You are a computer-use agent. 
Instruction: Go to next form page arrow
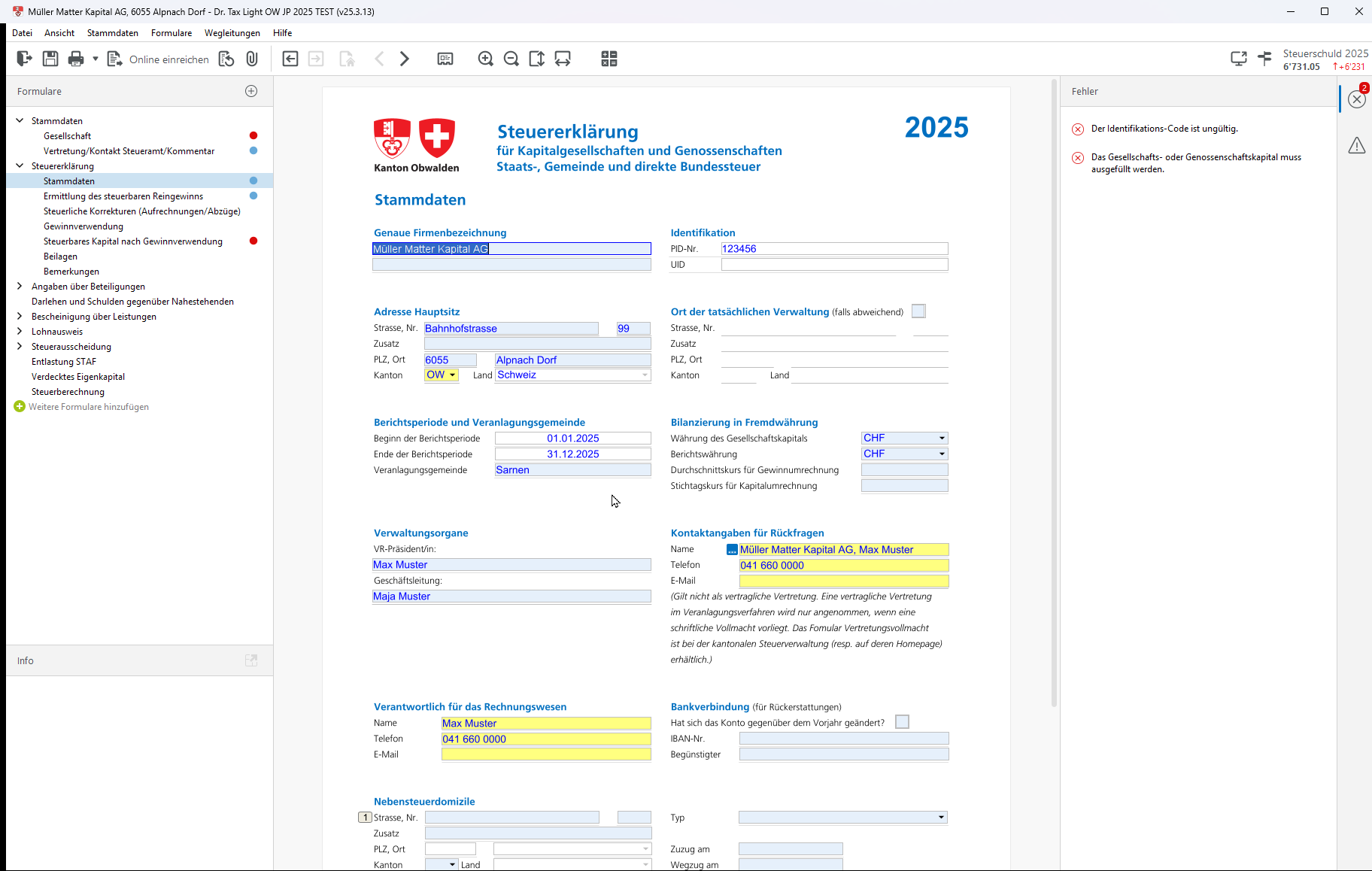pos(405,59)
